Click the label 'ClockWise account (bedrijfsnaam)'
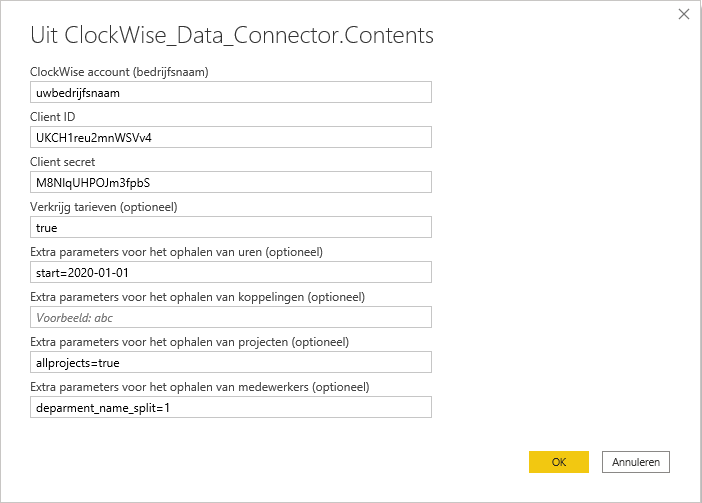702x503 pixels. click(x=119, y=72)
